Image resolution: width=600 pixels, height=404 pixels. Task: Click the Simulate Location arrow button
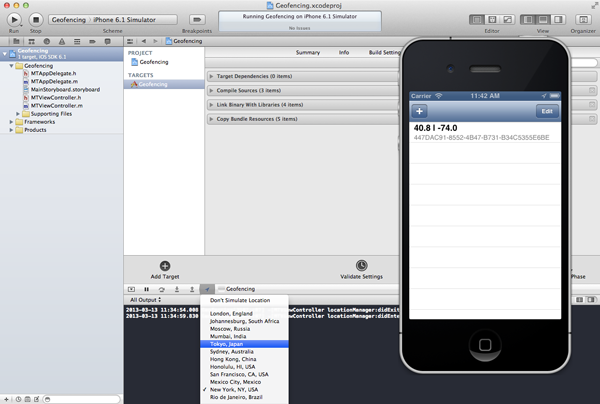coord(207,289)
